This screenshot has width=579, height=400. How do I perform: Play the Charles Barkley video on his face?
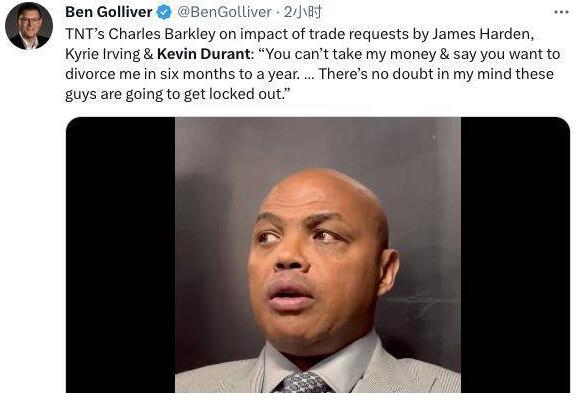318,255
